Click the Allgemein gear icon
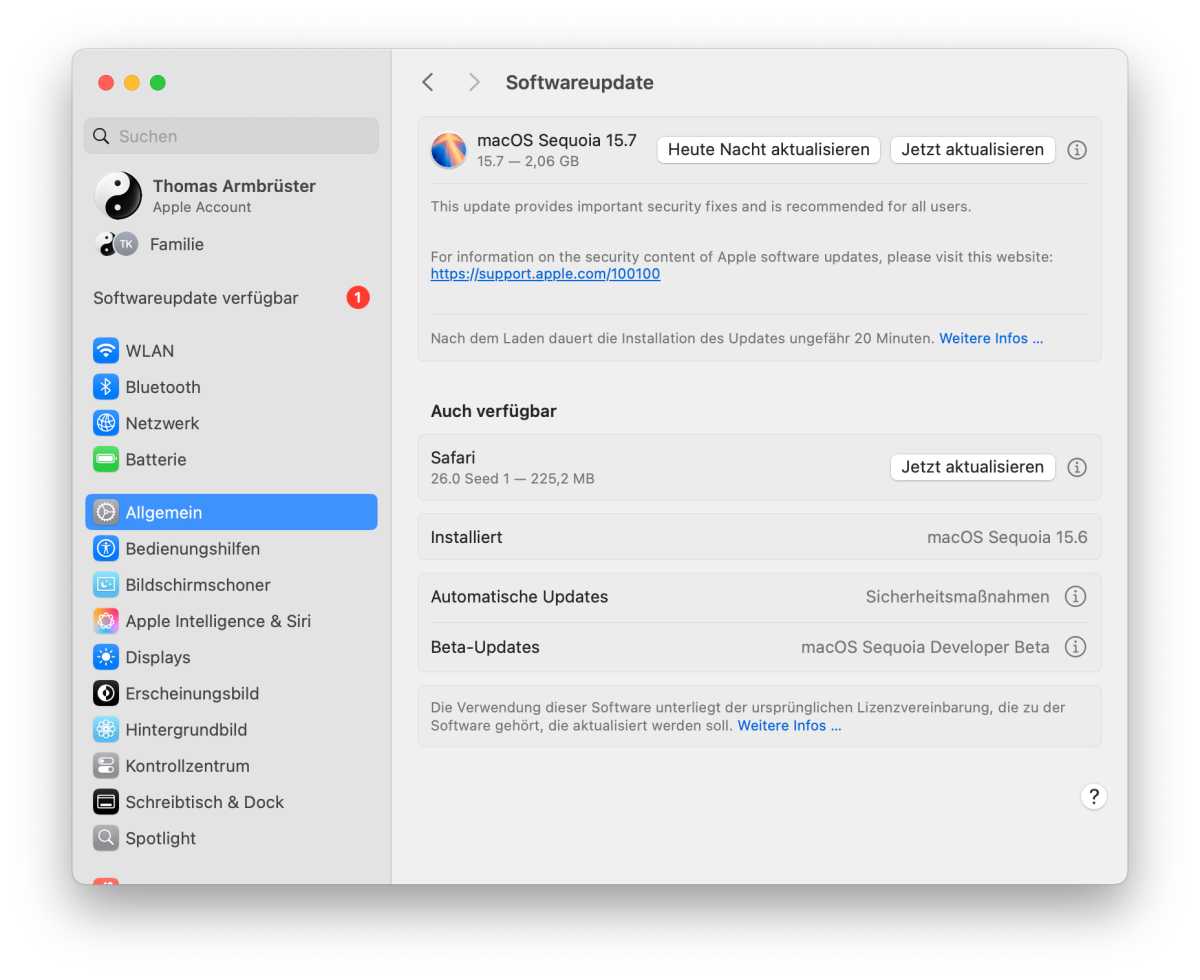 point(106,512)
